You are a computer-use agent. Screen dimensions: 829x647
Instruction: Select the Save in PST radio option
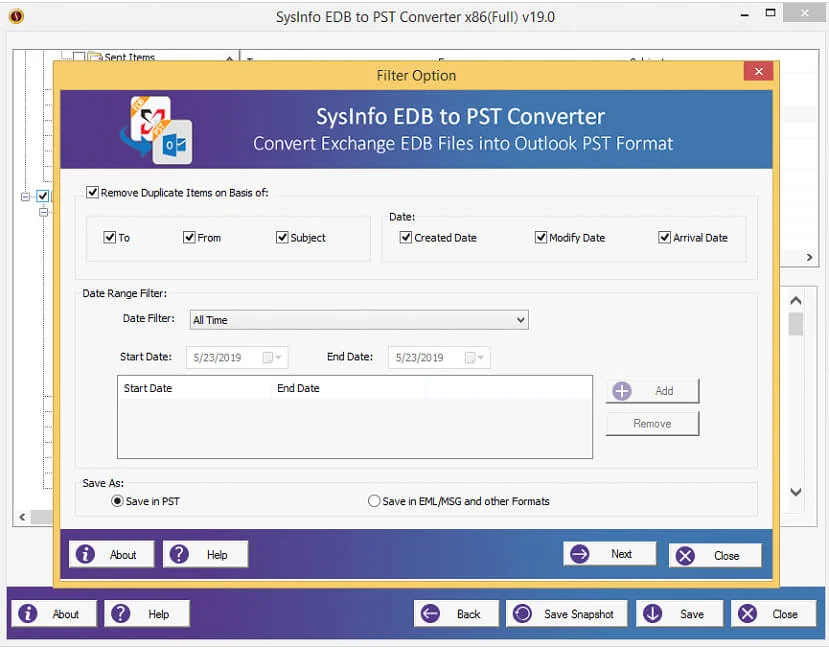[117, 501]
